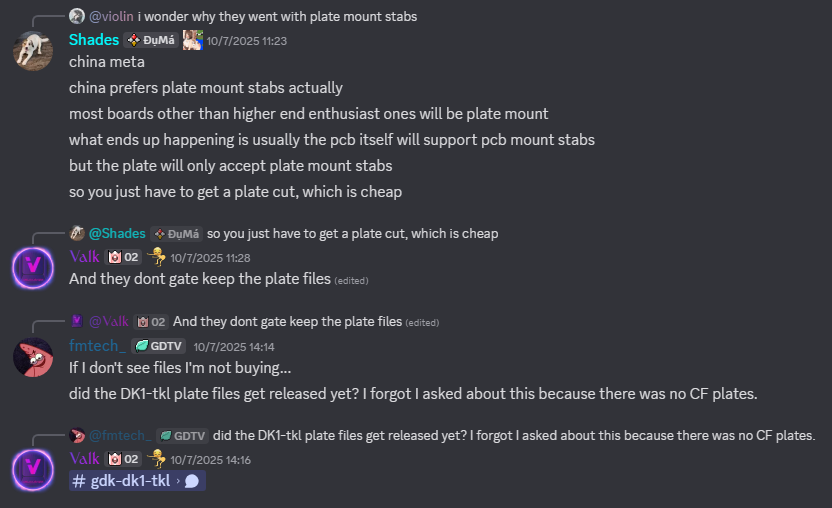The height and width of the screenshot is (508, 832).
Task: Click the @violin reply mention
Action: (111, 16)
